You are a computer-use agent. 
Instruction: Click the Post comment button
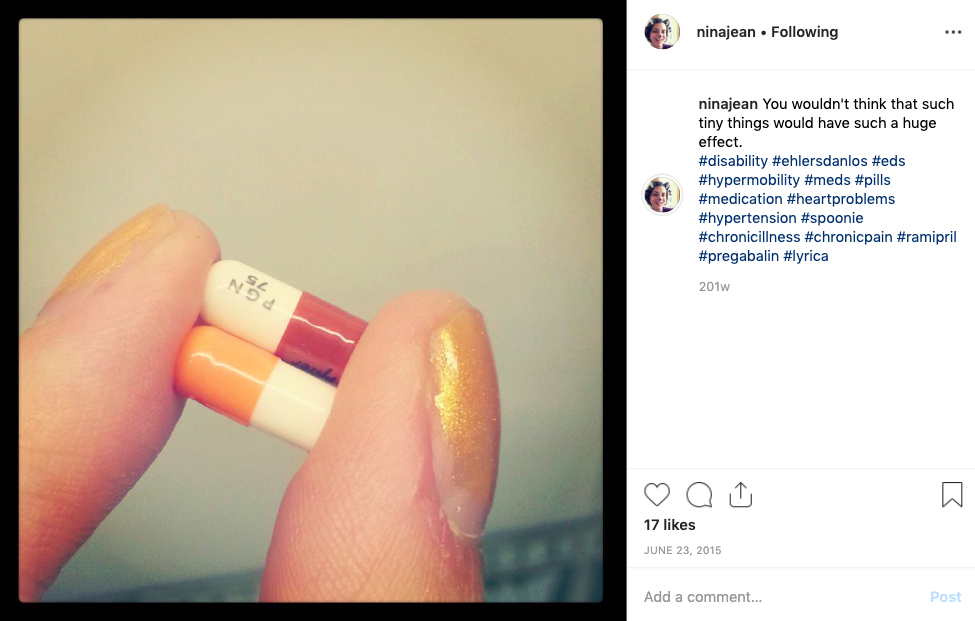click(945, 597)
